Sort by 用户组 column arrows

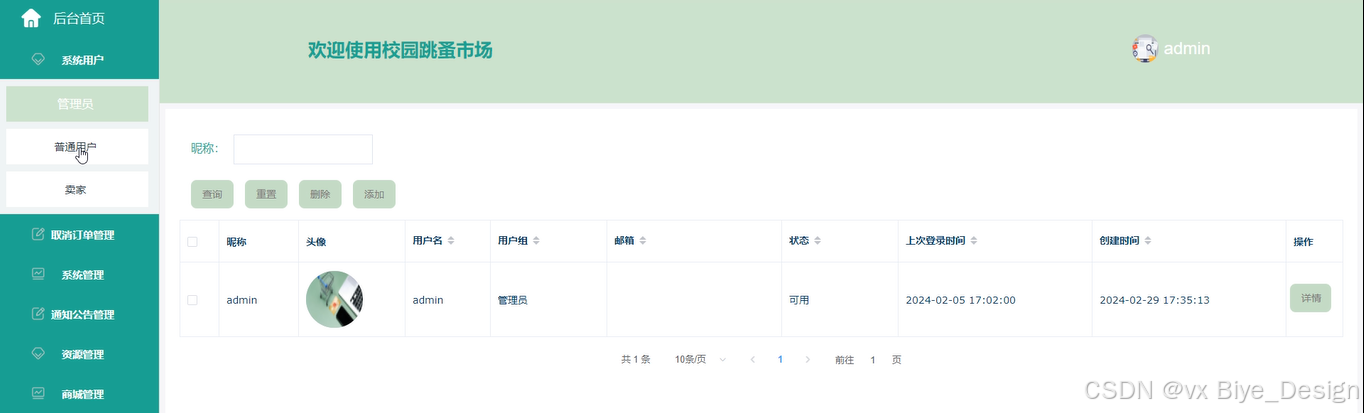click(x=537, y=241)
